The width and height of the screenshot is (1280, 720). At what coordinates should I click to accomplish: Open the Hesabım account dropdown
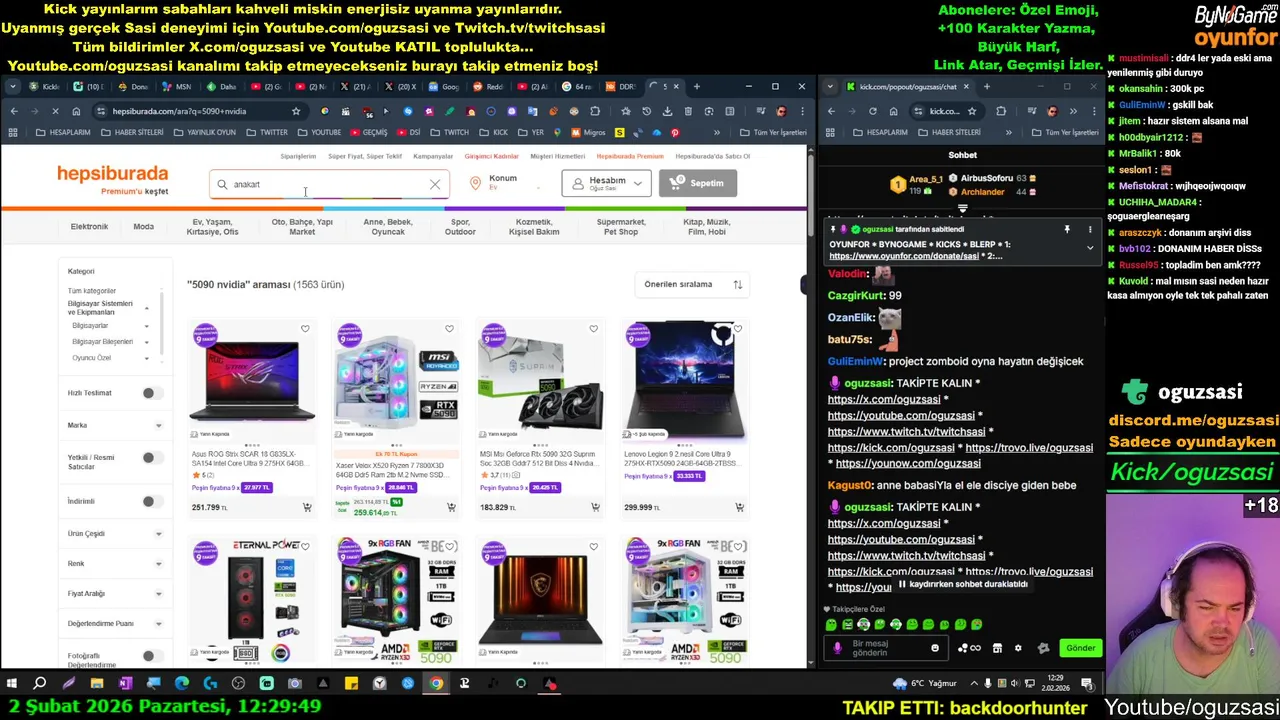coord(607,183)
